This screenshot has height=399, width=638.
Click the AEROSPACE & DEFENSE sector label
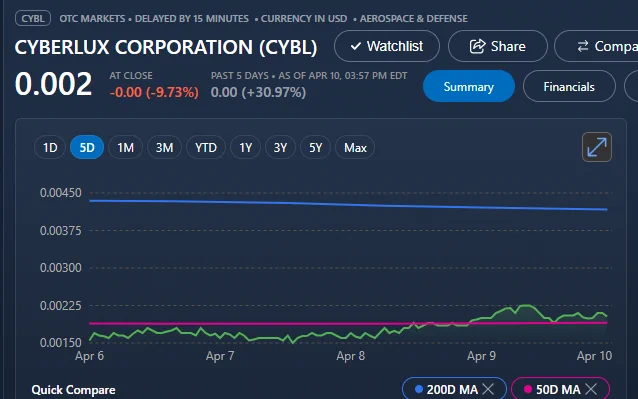tap(413, 19)
